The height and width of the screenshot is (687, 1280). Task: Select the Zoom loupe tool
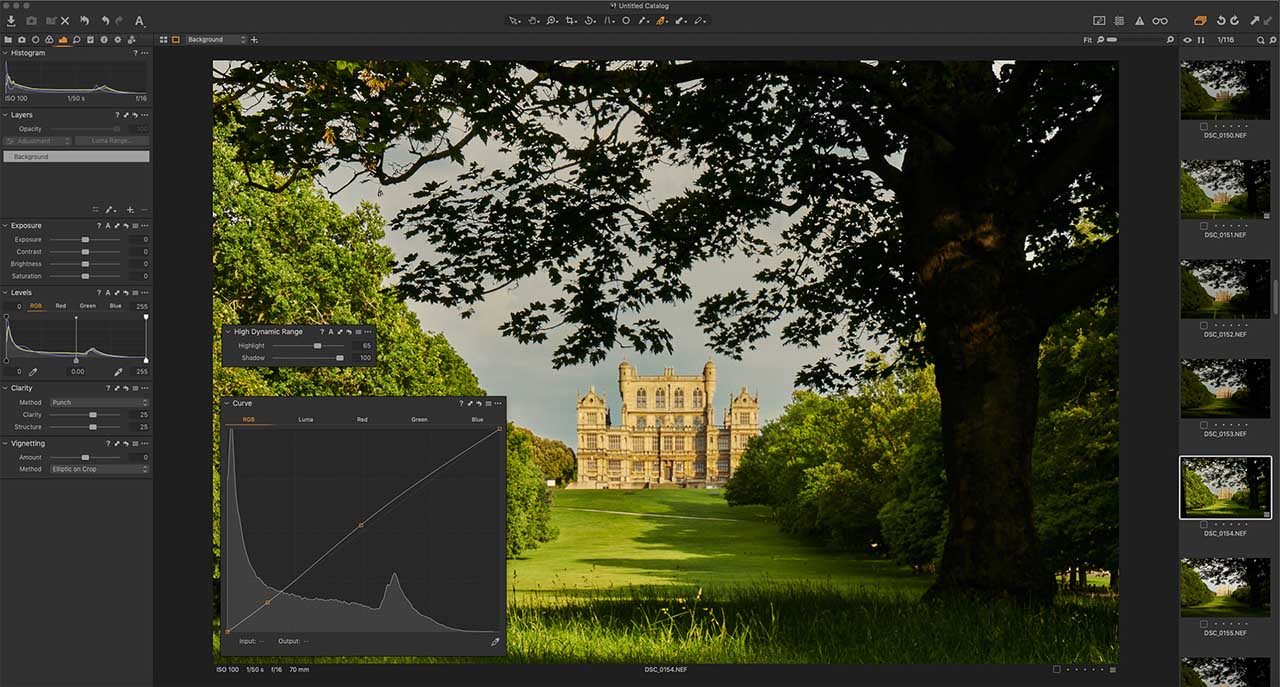pos(552,20)
